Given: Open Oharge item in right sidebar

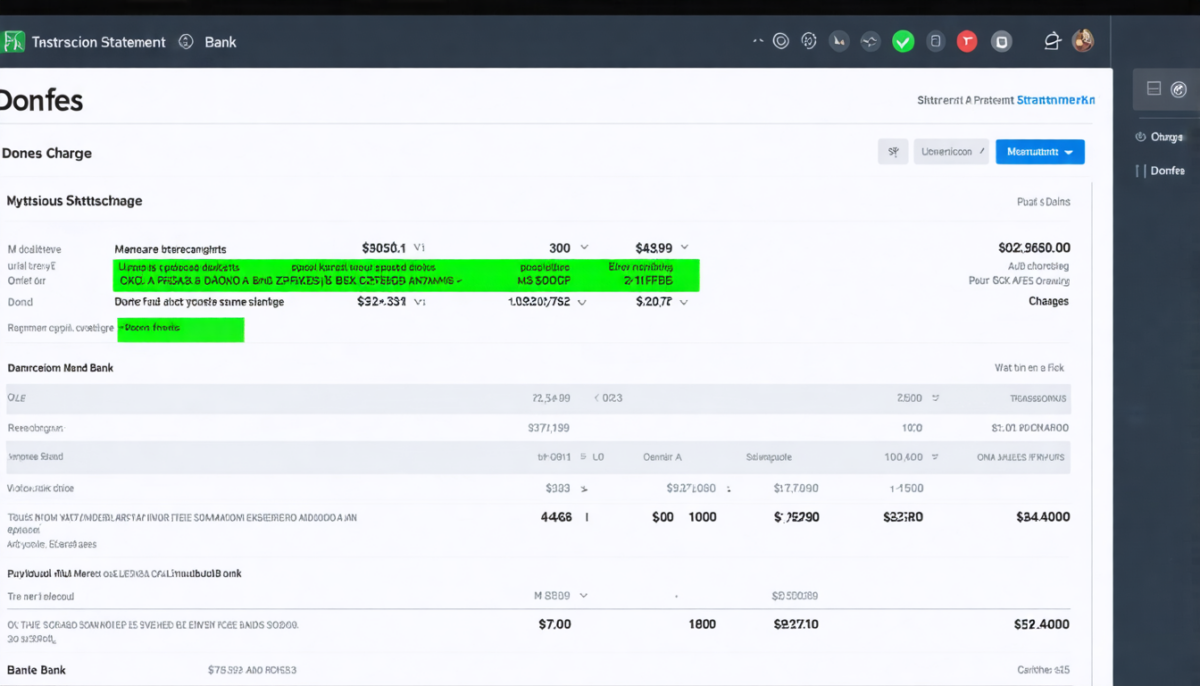Looking at the screenshot, I should click(1166, 137).
